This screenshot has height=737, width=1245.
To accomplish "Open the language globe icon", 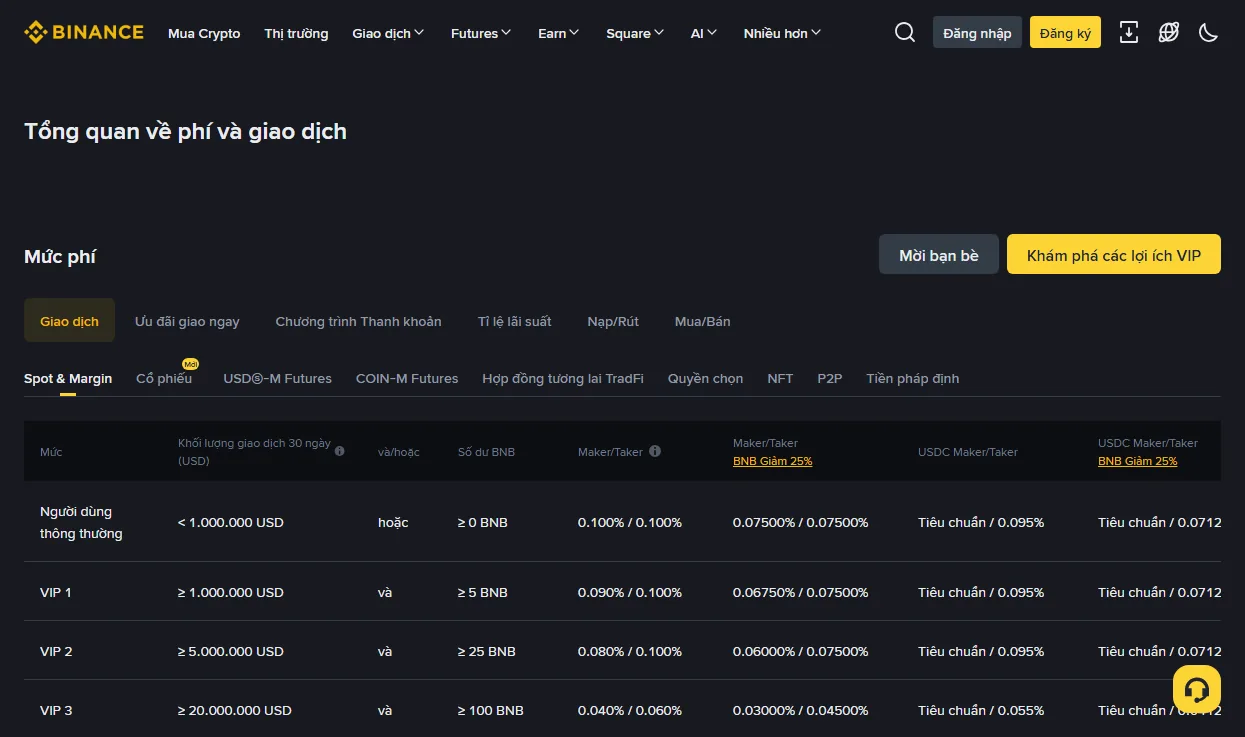I will coord(1169,33).
